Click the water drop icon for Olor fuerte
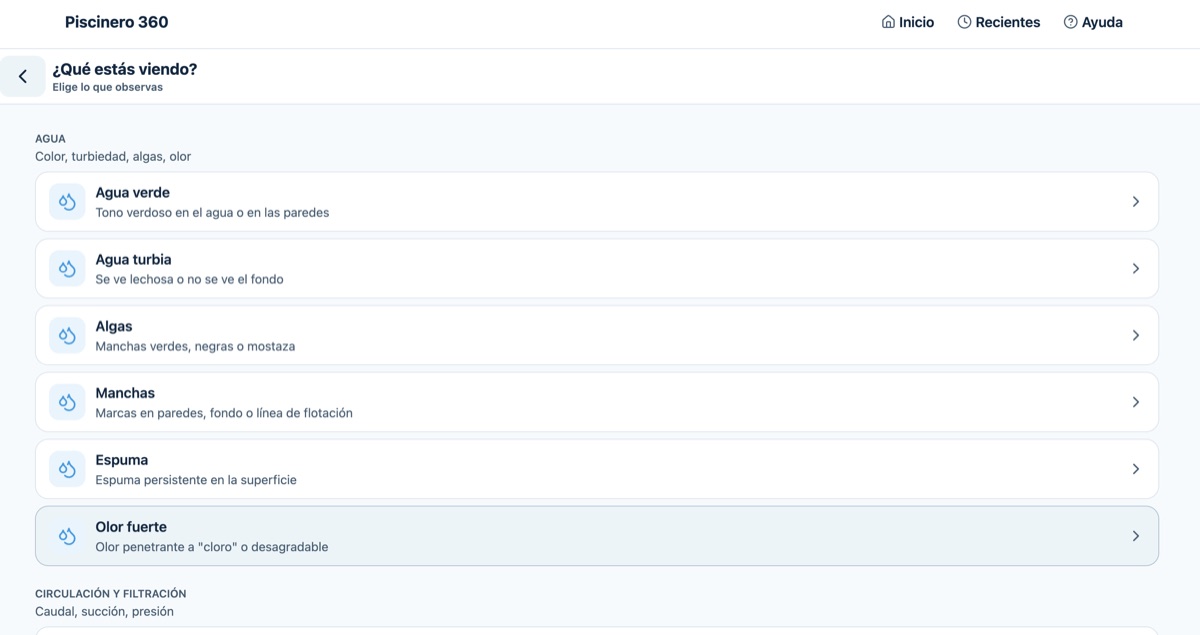Viewport: 1200px width, 635px height. pyautogui.click(x=67, y=536)
